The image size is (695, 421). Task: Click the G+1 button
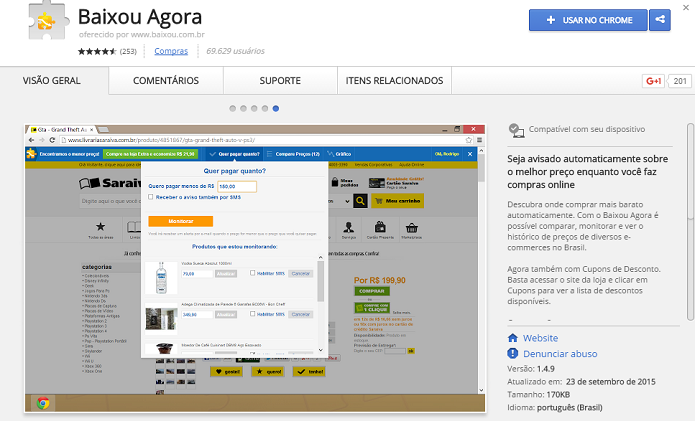653,81
